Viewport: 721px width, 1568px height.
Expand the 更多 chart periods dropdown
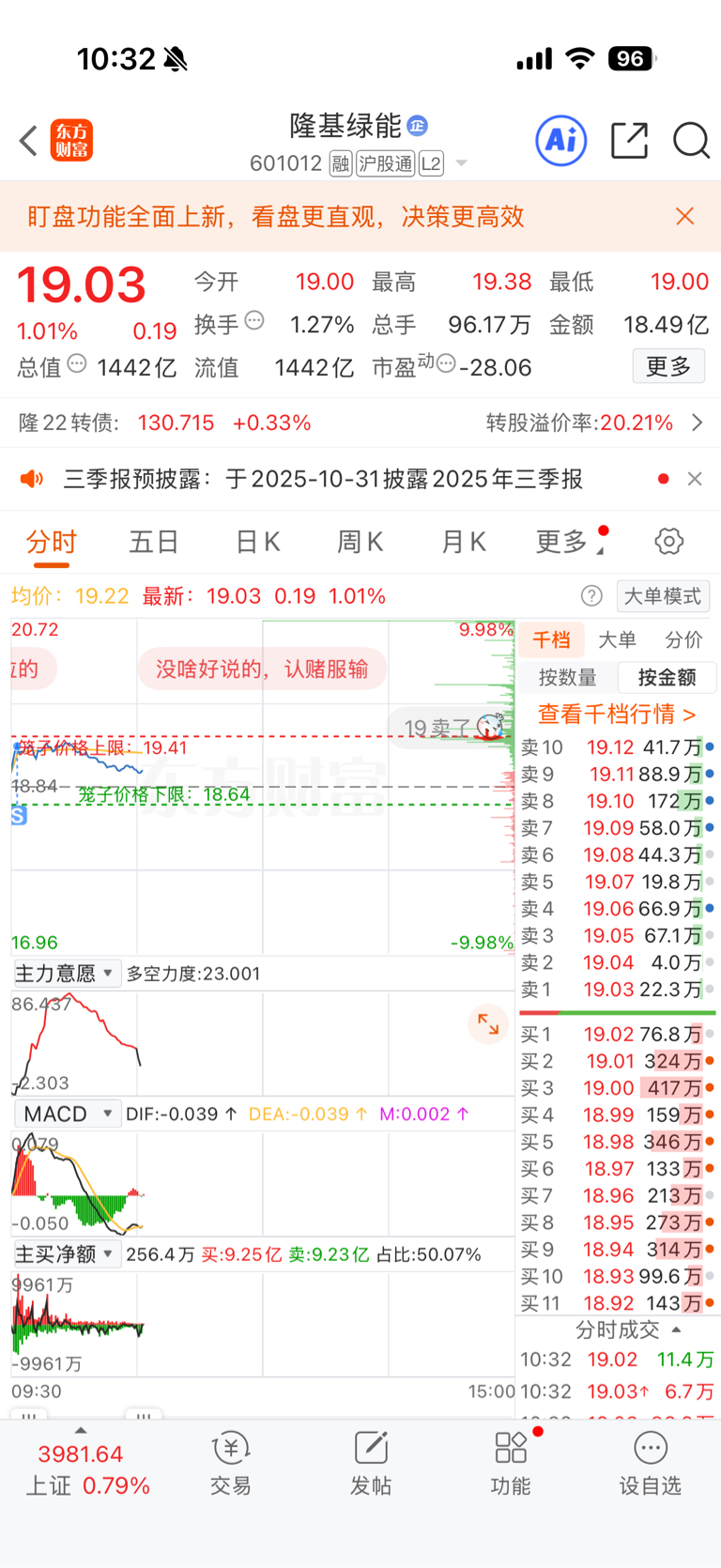click(x=571, y=542)
